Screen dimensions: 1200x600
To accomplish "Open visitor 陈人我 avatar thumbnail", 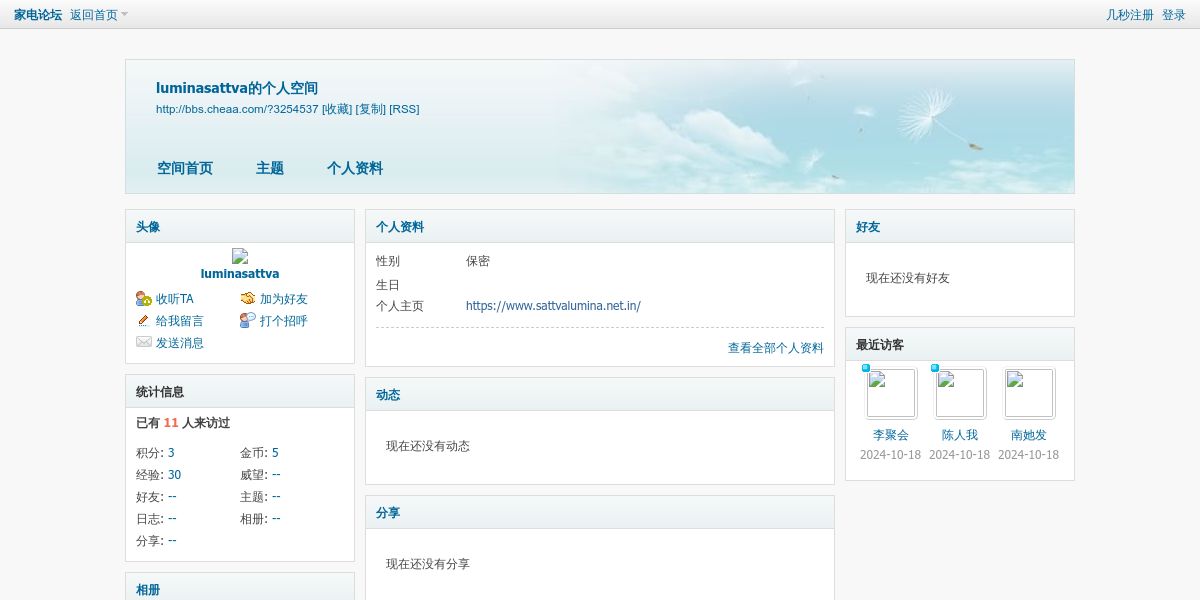I will tap(960, 393).
